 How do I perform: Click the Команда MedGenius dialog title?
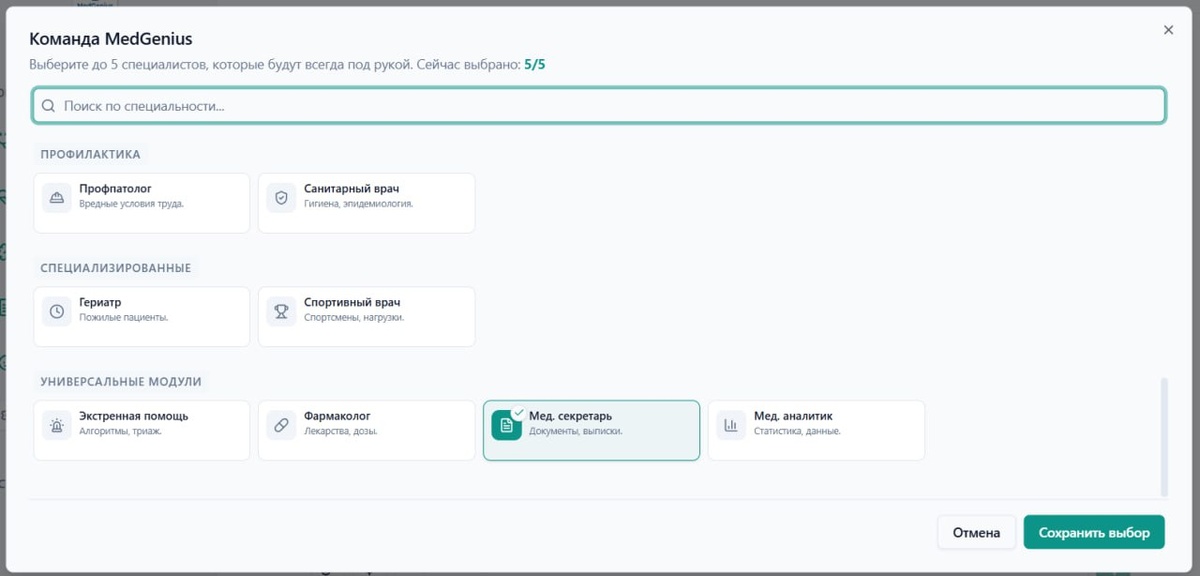click(111, 39)
